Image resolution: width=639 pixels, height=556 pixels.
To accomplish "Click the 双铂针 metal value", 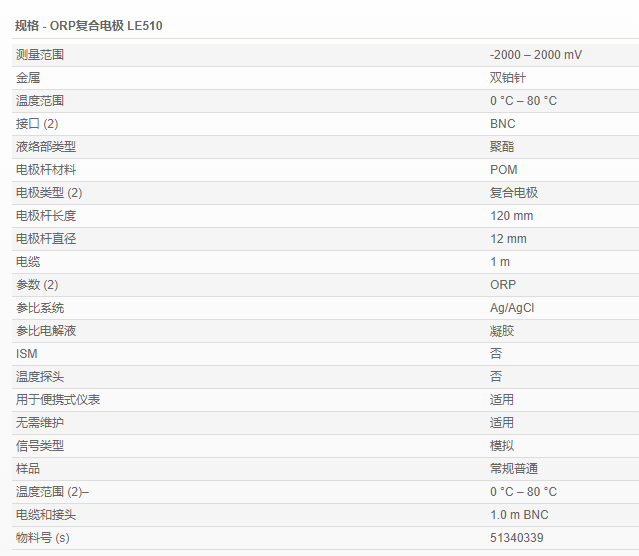I will pyautogui.click(x=507, y=78).
